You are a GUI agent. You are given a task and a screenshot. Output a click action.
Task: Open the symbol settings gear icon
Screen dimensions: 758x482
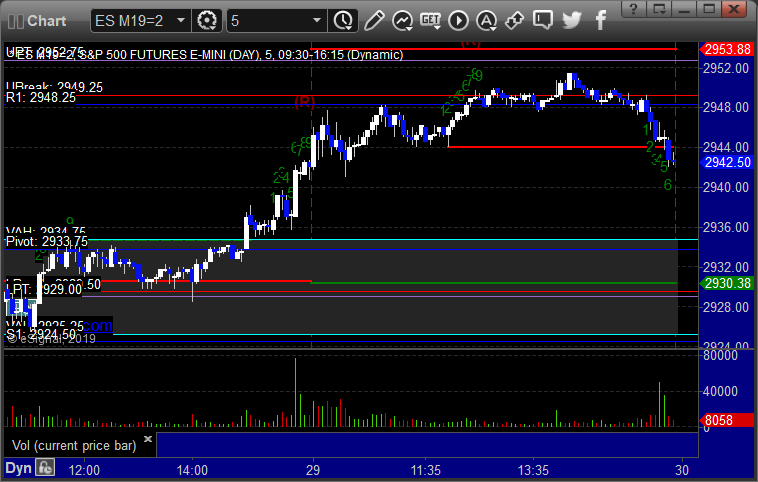(x=207, y=21)
